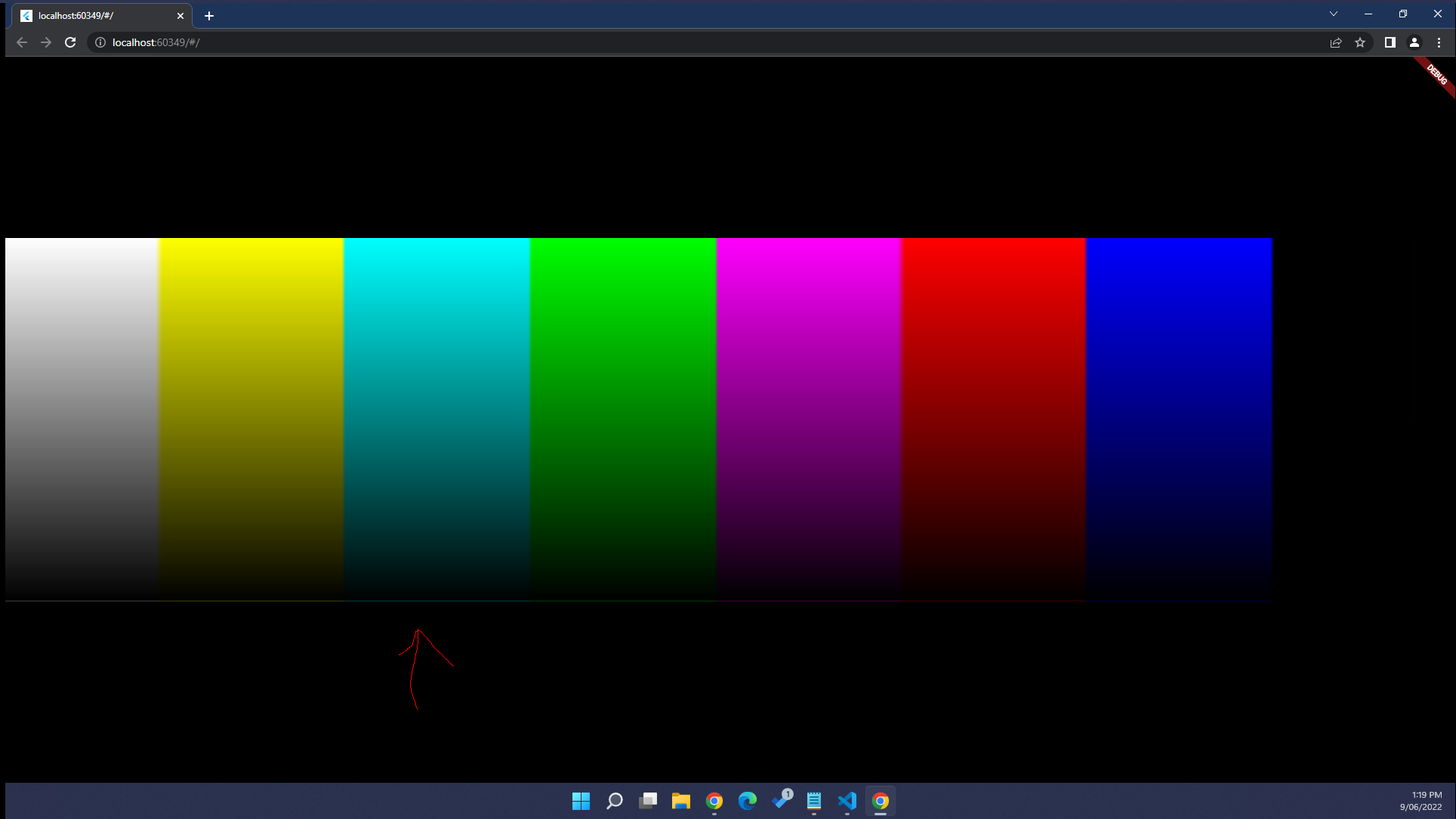Open File Explorer from the taskbar
Screen dimensions: 1456x819
[x=680, y=802]
